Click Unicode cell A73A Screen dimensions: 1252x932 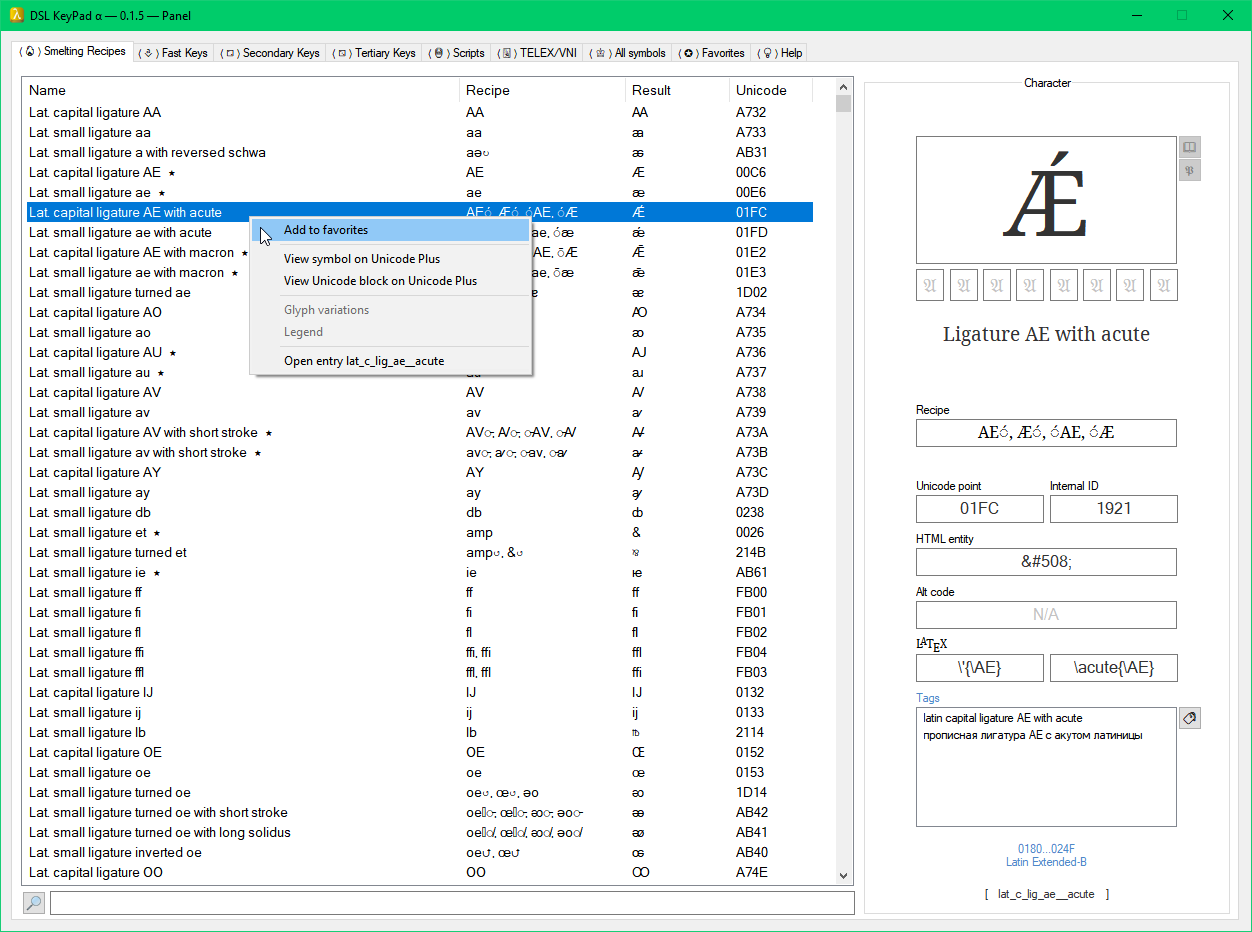[x=752, y=432]
